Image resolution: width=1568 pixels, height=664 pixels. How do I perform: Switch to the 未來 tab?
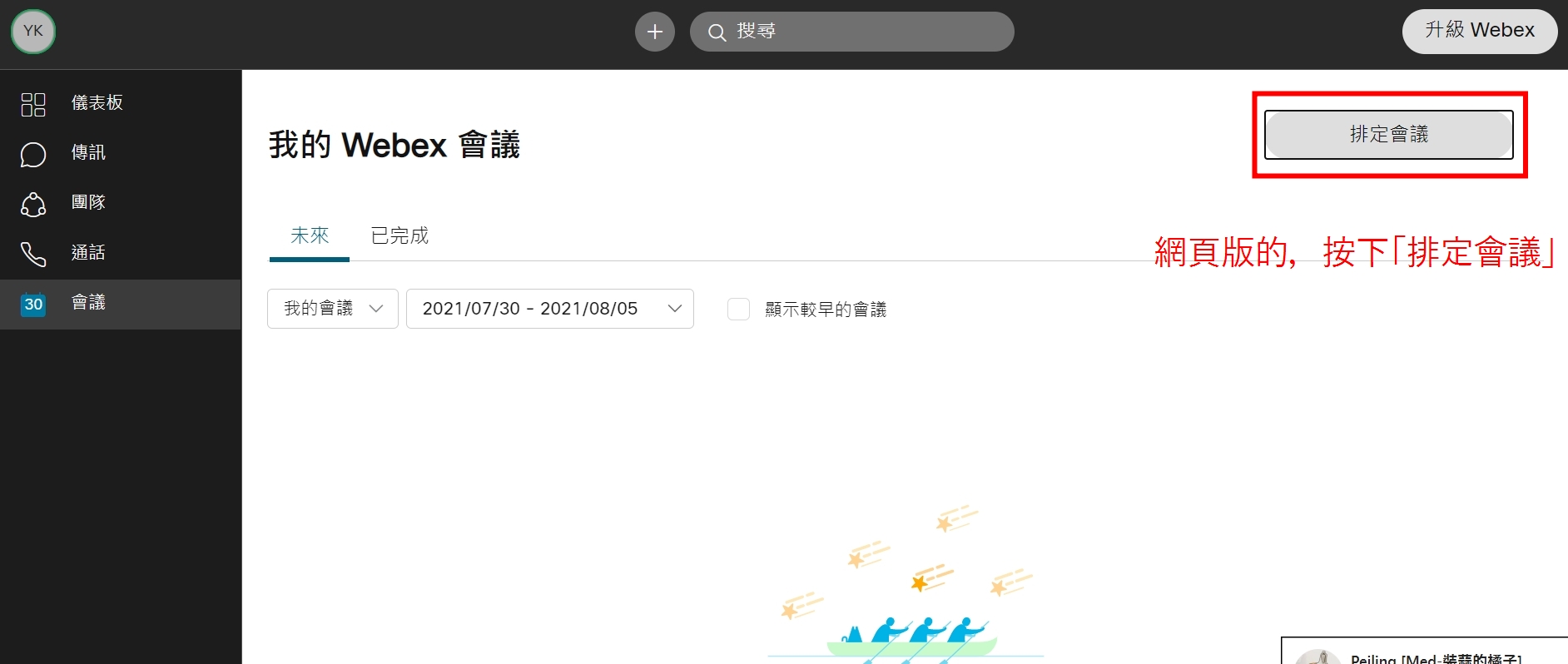(310, 236)
